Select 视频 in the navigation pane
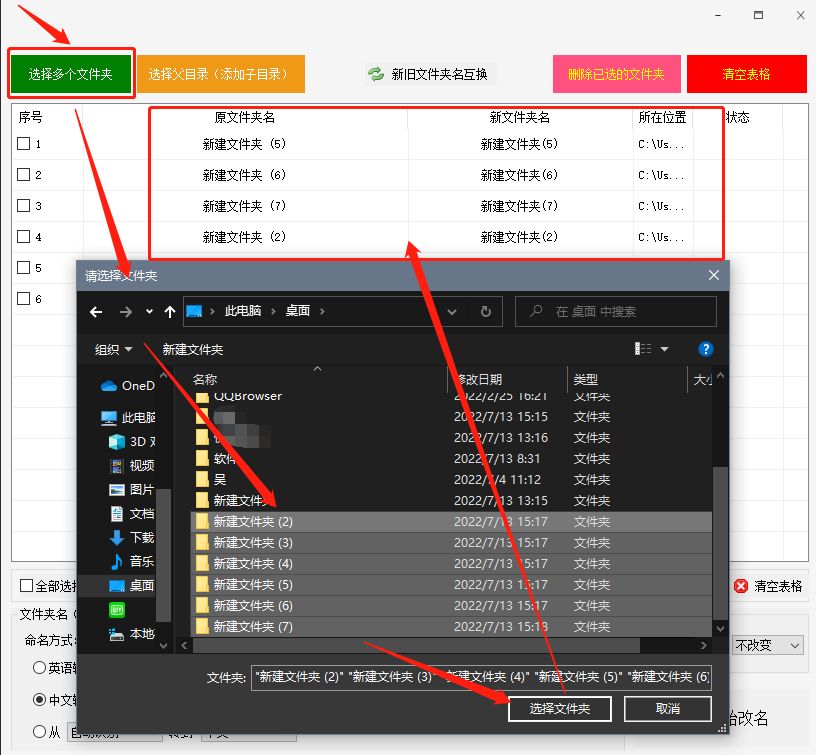The height and width of the screenshot is (755, 816). pyautogui.click(x=132, y=465)
